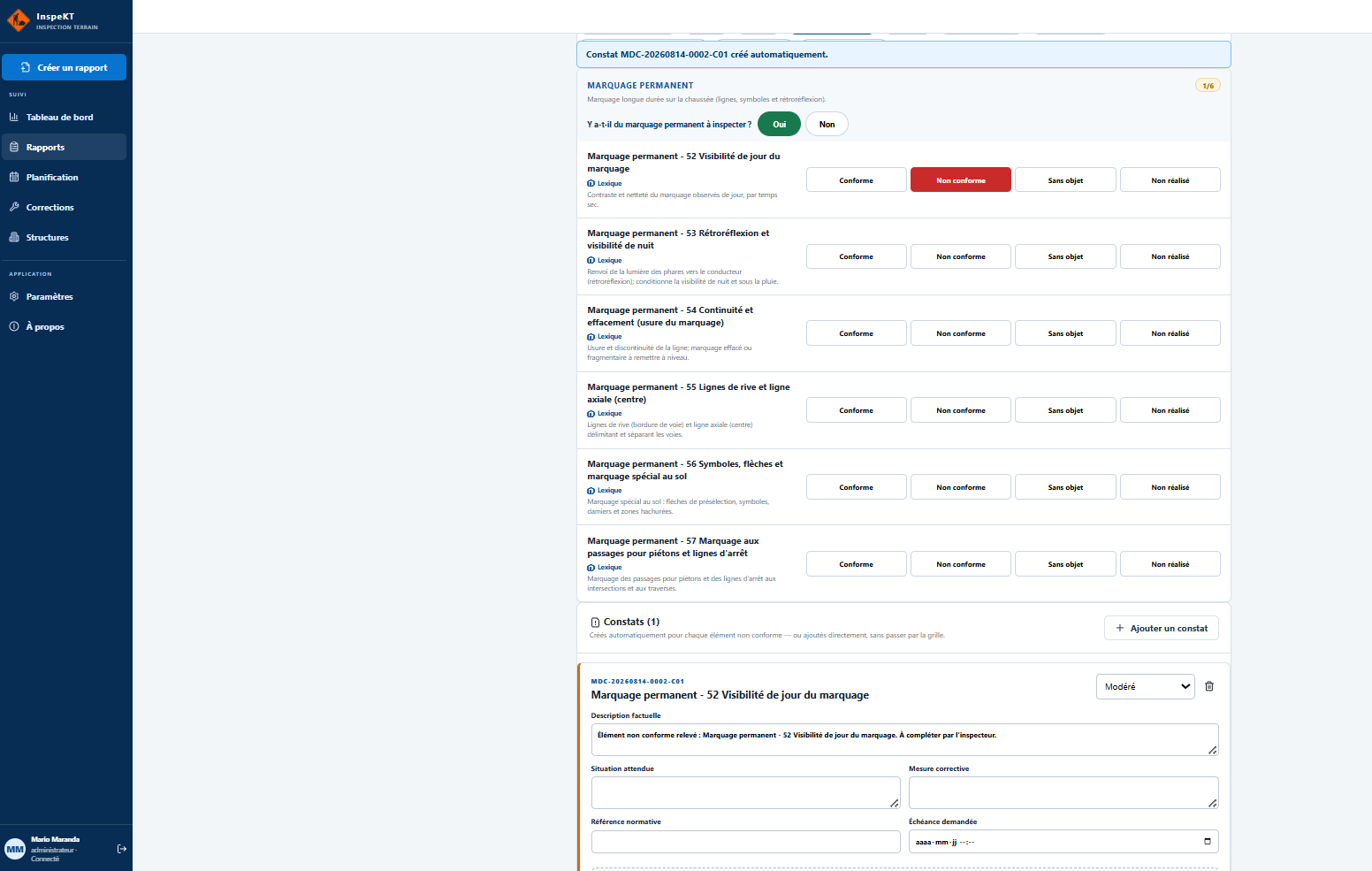Screen dimensions: 1372x871
Task: Set item 56 Symboles, flèches to Non réalisé
Action: 1170,487
